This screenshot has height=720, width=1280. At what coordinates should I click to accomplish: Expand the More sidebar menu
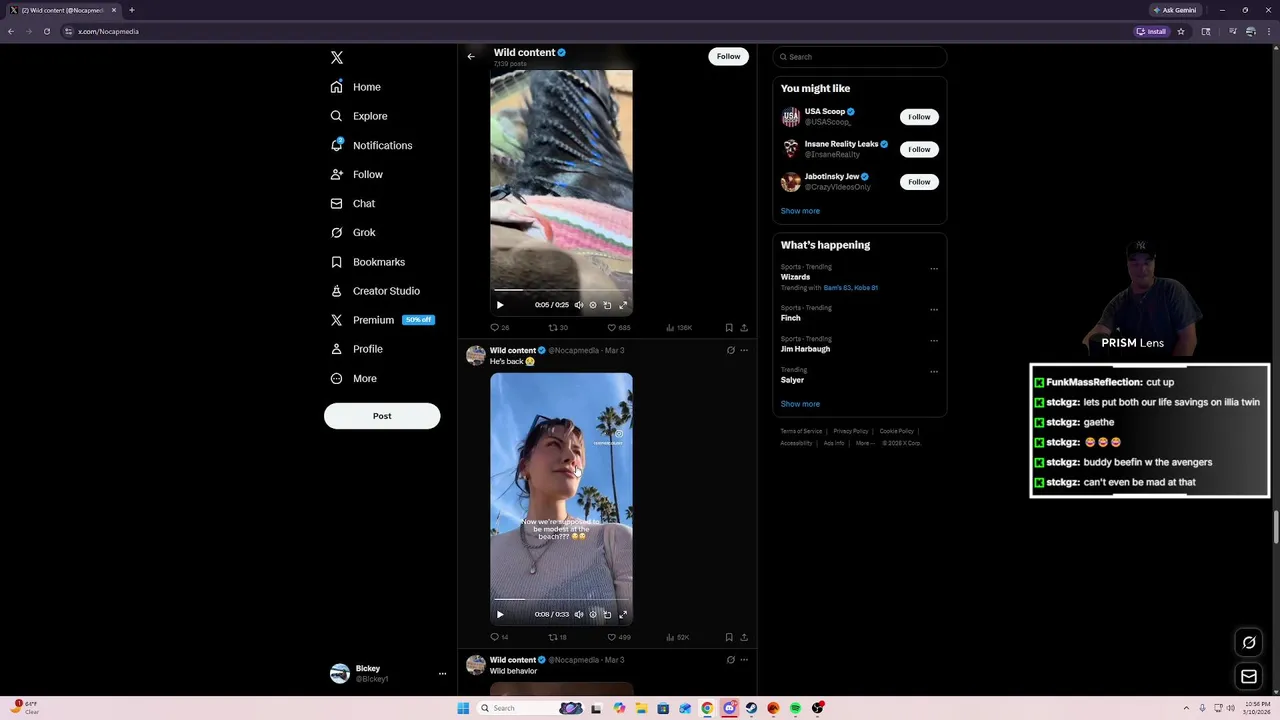353,378
